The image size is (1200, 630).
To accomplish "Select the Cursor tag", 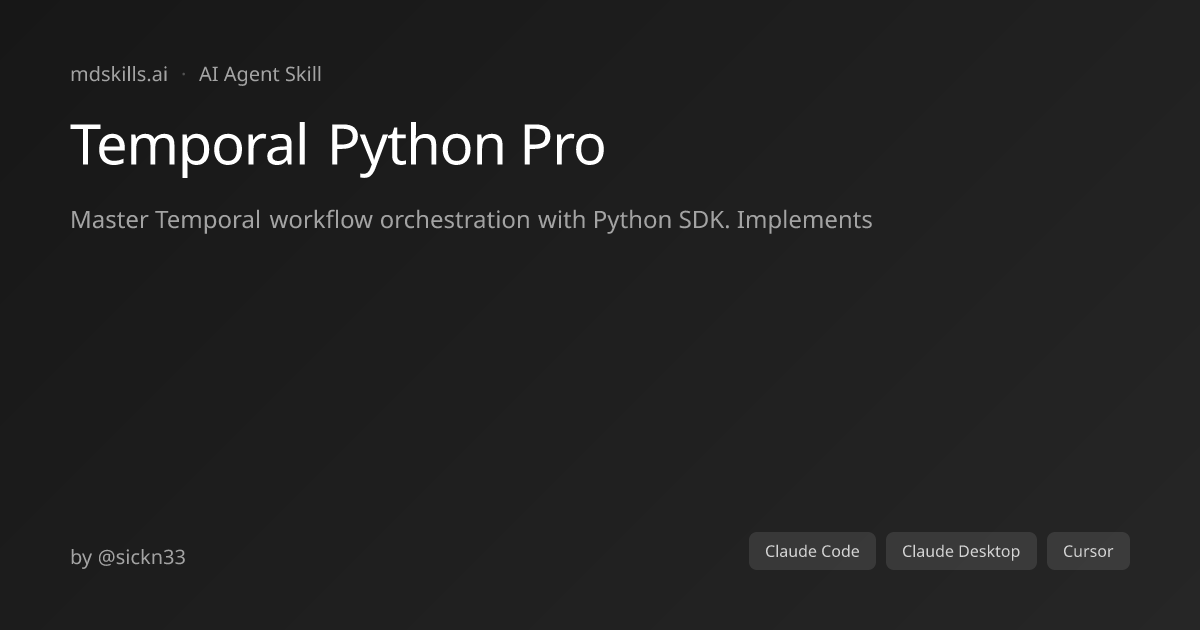I will (x=1088, y=551).
